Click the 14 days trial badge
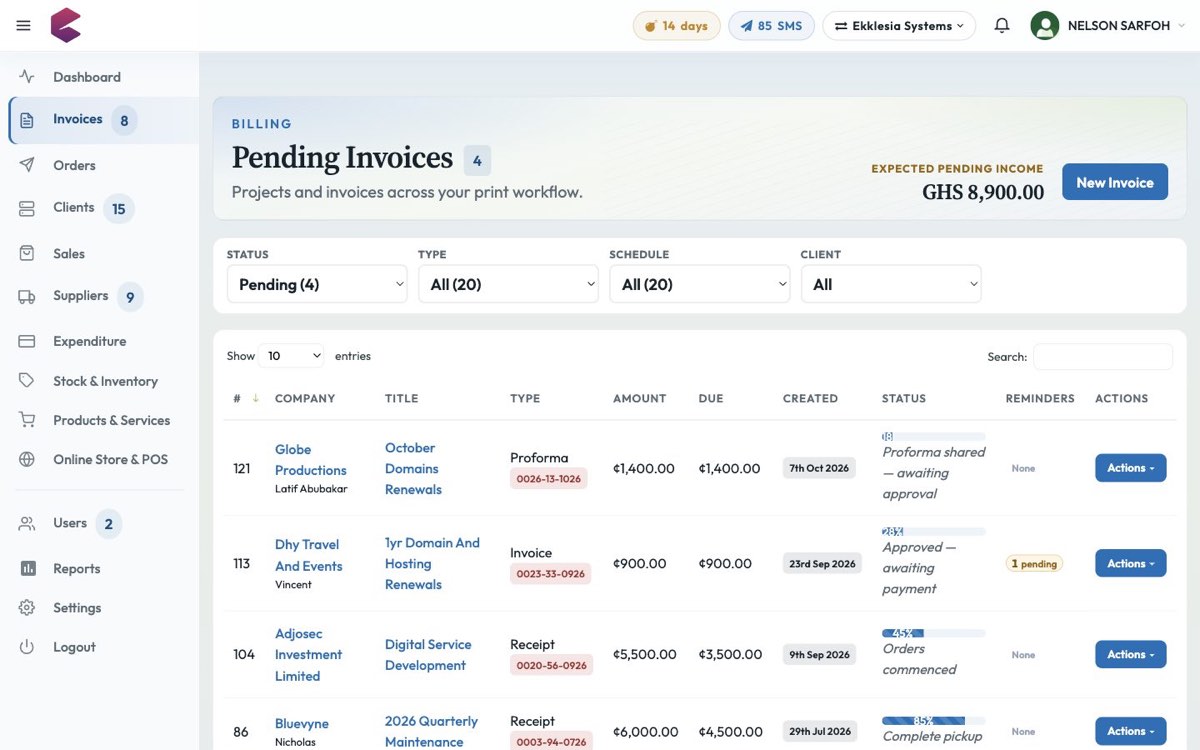The height and width of the screenshot is (750, 1200). pos(677,26)
